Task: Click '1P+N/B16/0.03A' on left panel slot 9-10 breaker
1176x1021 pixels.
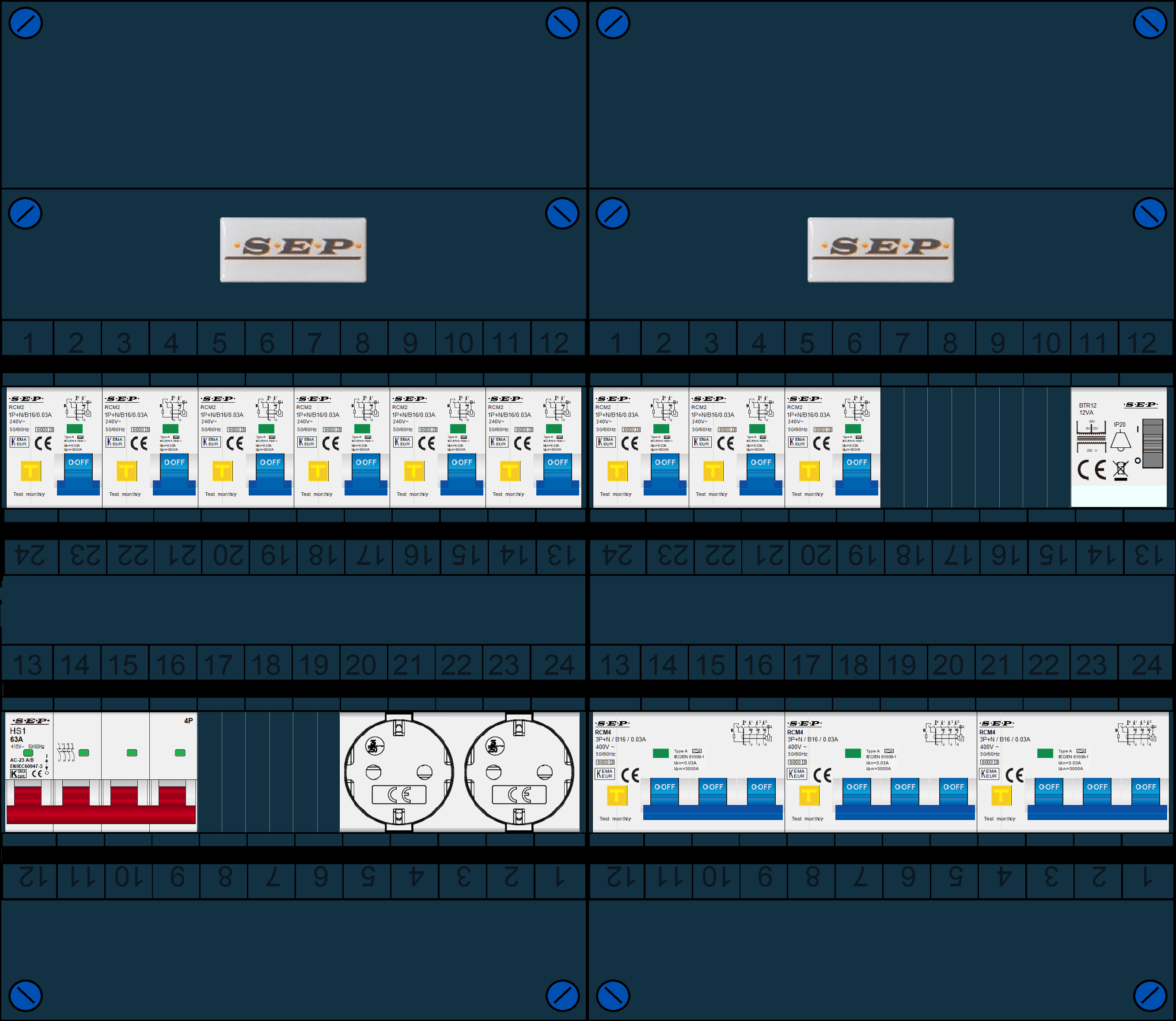Action: (x=413, y=415)
